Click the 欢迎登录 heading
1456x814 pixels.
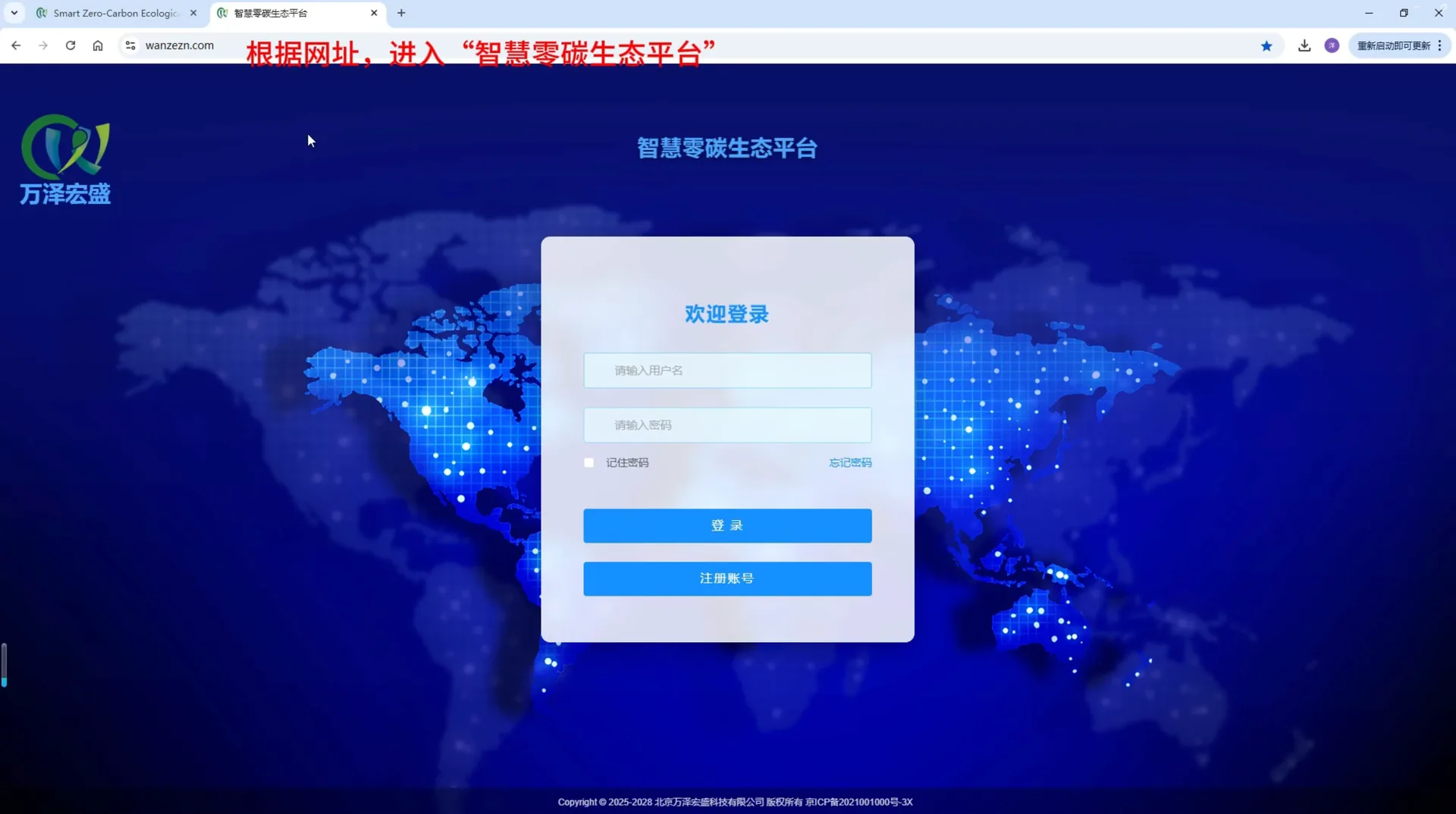click(727, 314)
